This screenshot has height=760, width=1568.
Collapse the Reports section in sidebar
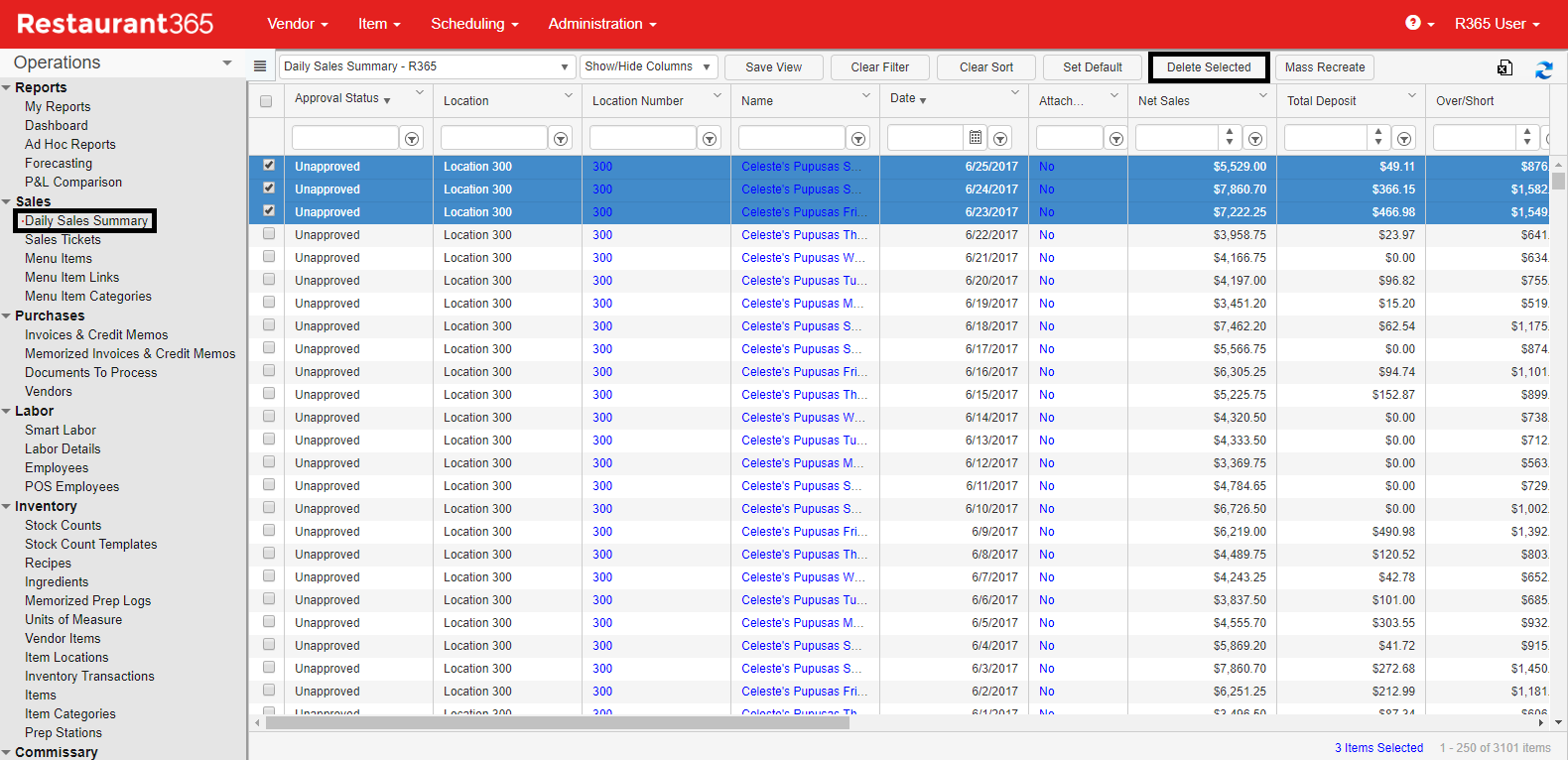[7, 88]
